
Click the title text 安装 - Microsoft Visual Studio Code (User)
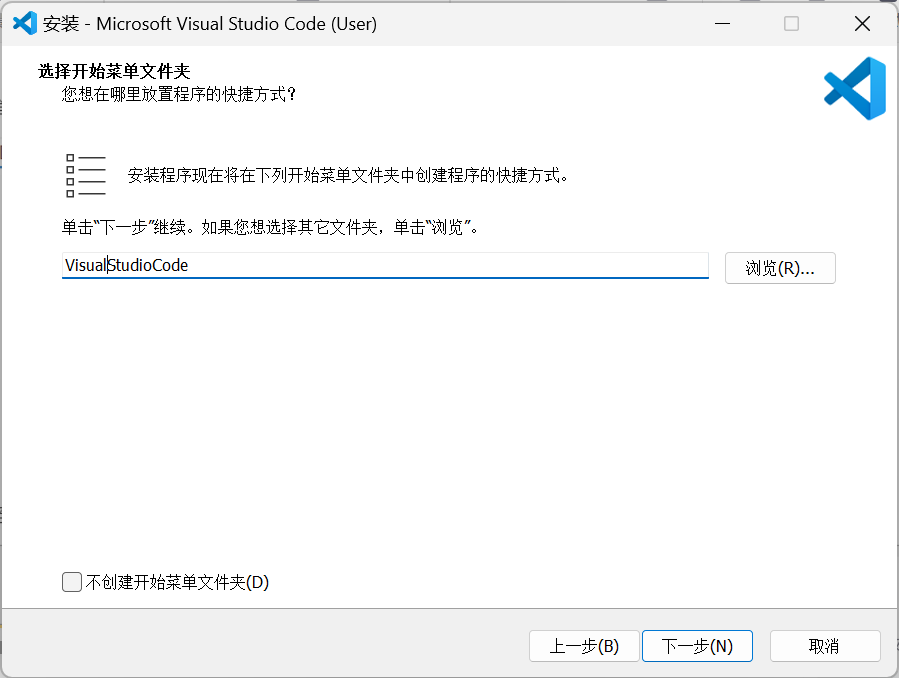(x=210, y=24)
